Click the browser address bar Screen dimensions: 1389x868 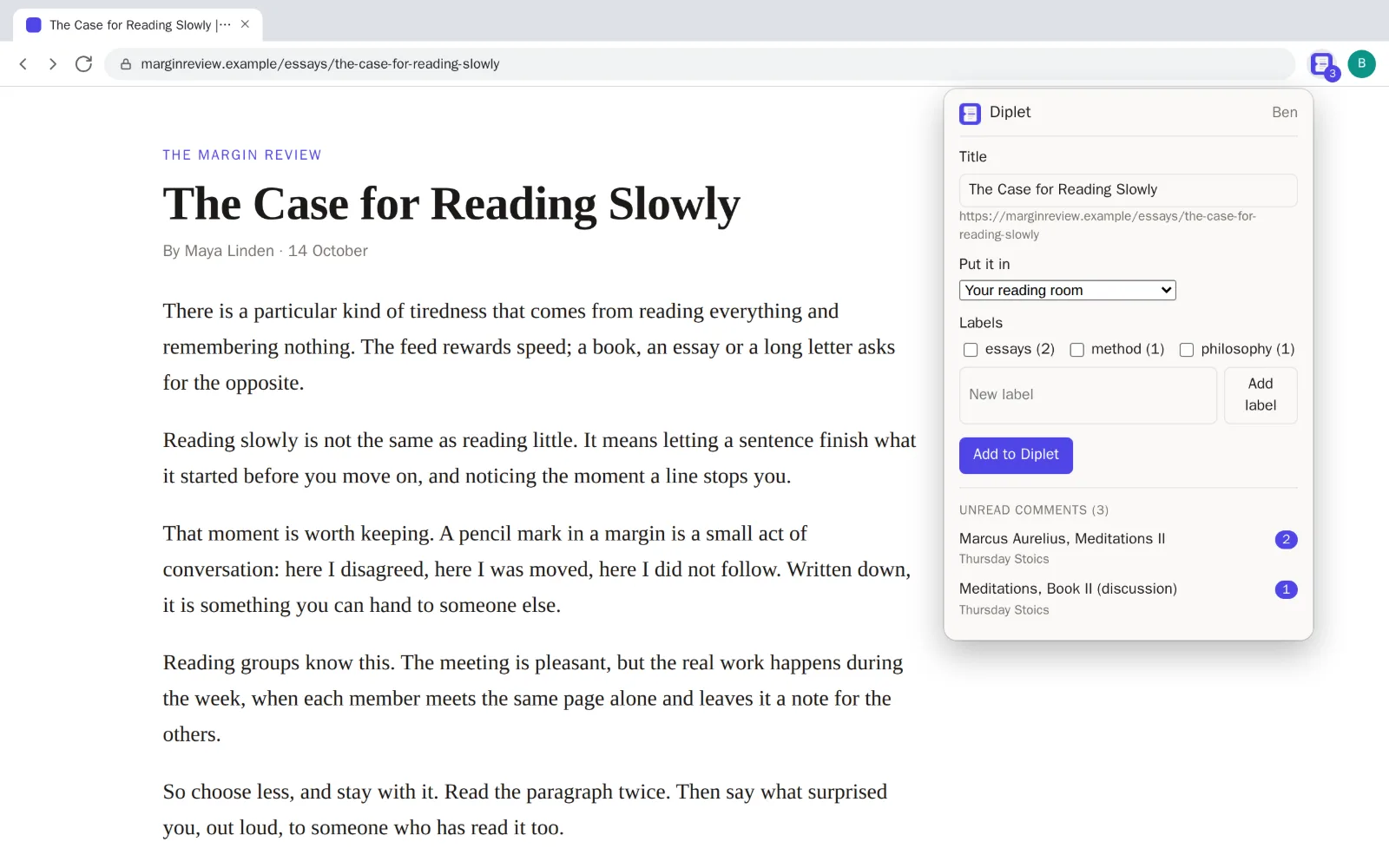700,64
